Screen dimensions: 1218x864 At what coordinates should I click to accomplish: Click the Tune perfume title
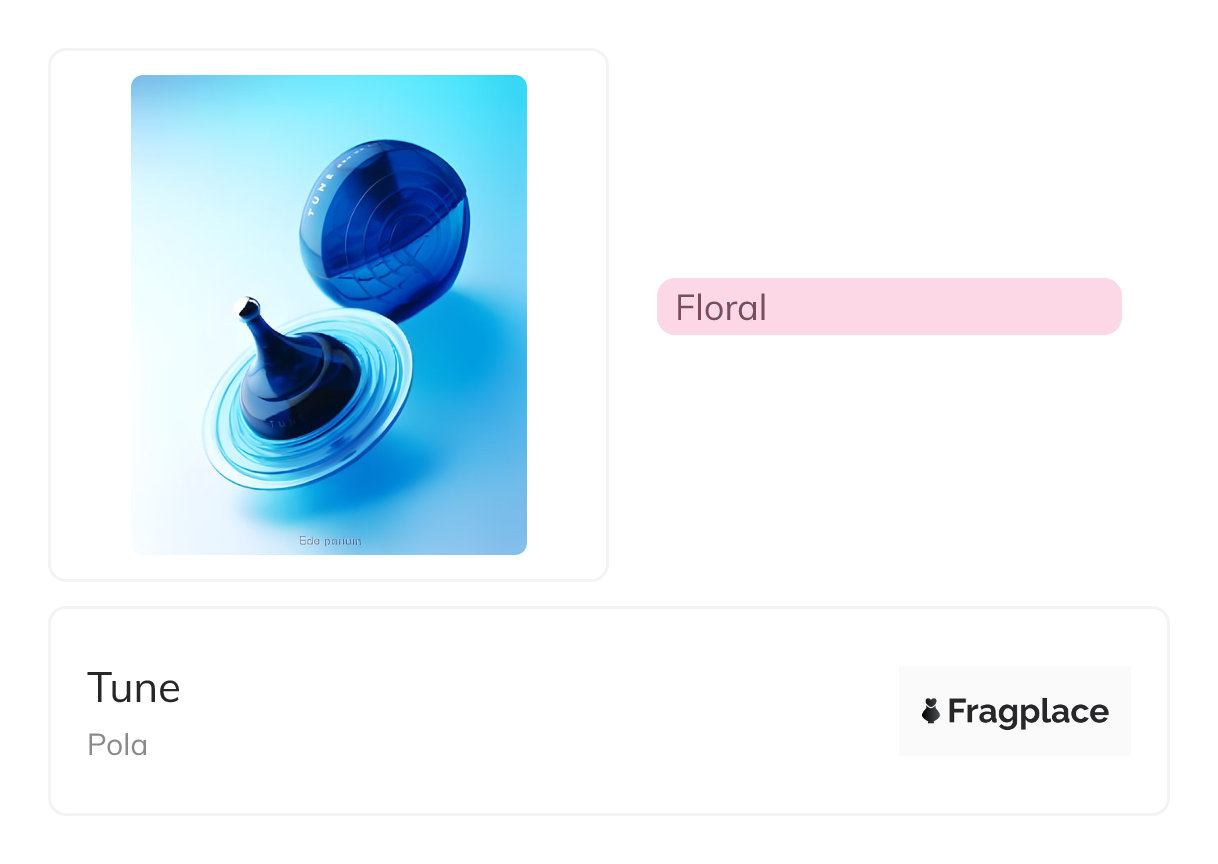[134, 688]
